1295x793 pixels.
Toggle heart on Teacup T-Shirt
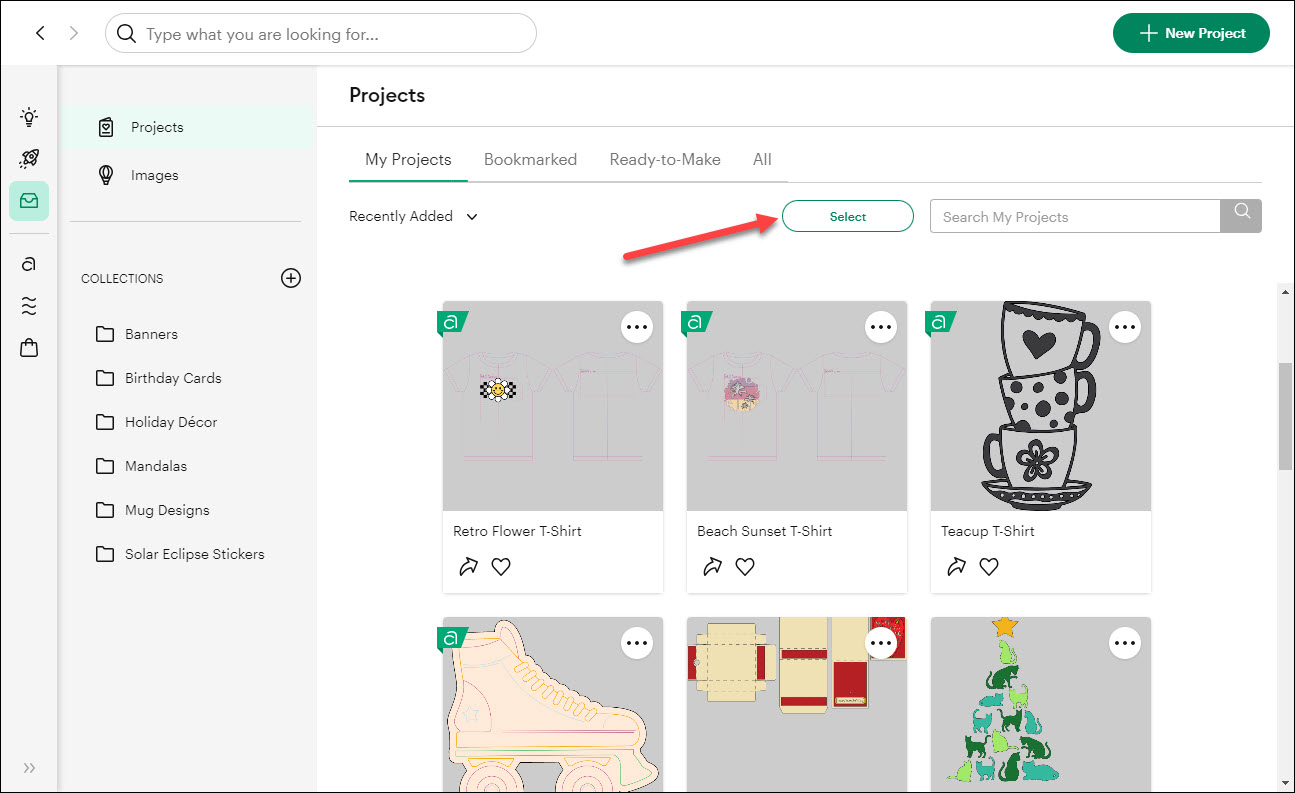click(989, 567)
